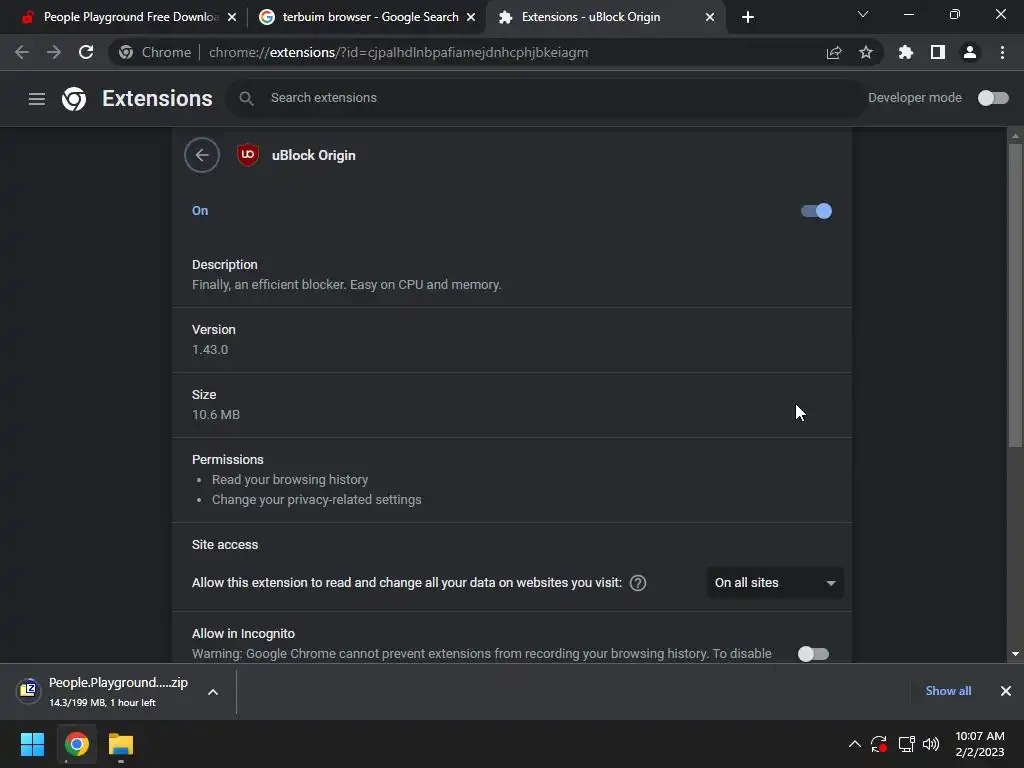Open the site access help question icon
This screenshot has width=1024, height=768.
click(x=638, y=583)
